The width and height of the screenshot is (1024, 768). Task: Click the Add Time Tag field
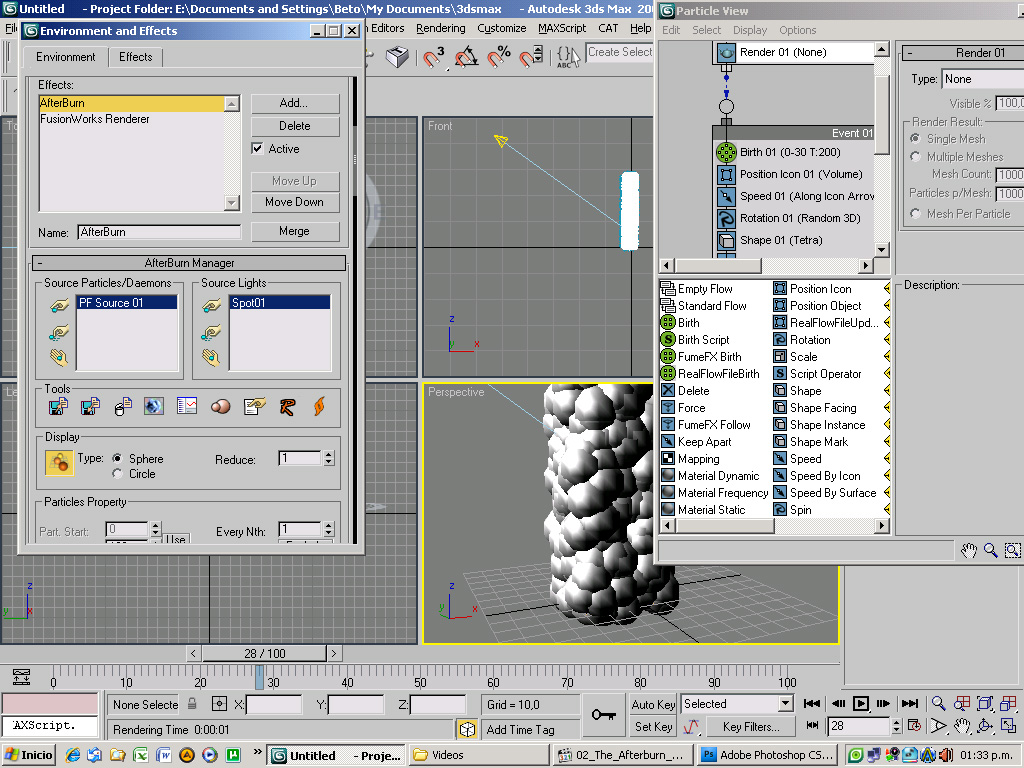532,729
